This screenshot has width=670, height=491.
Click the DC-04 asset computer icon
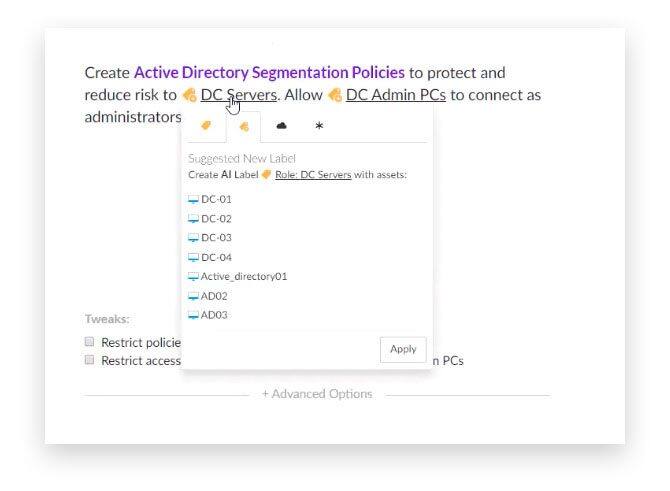click(194, 257)
